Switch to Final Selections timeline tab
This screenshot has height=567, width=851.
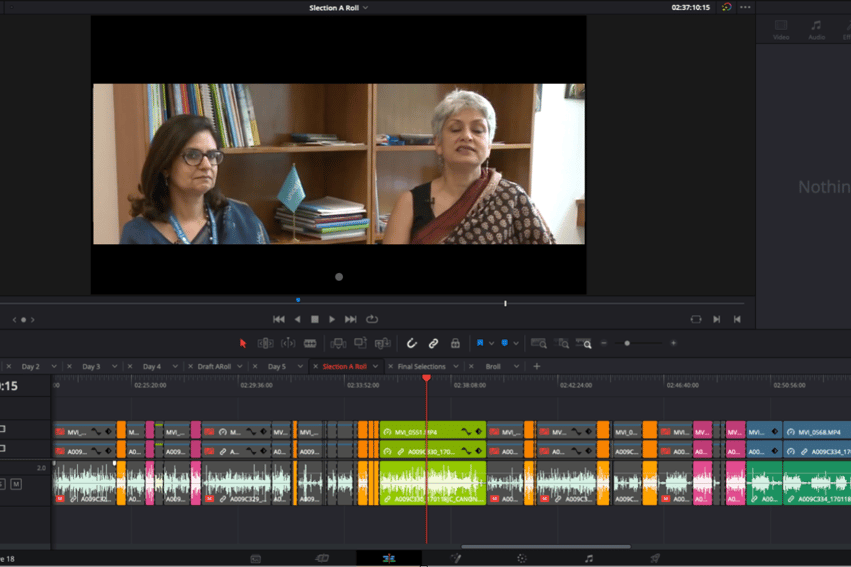pos(421,367)
